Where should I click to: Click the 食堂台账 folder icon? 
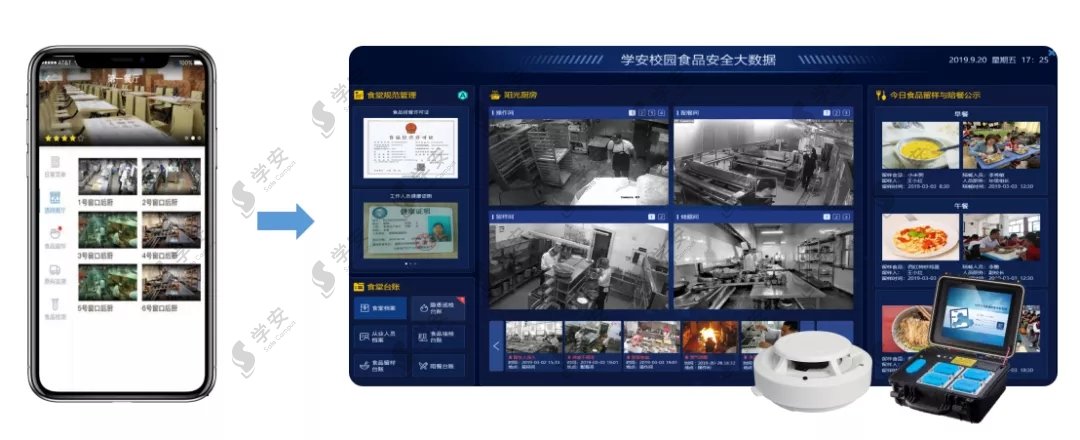pos(358,286)
